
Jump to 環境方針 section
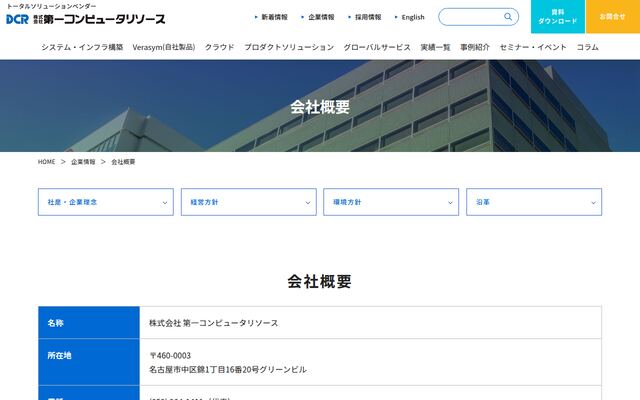(x=391, y=202)
